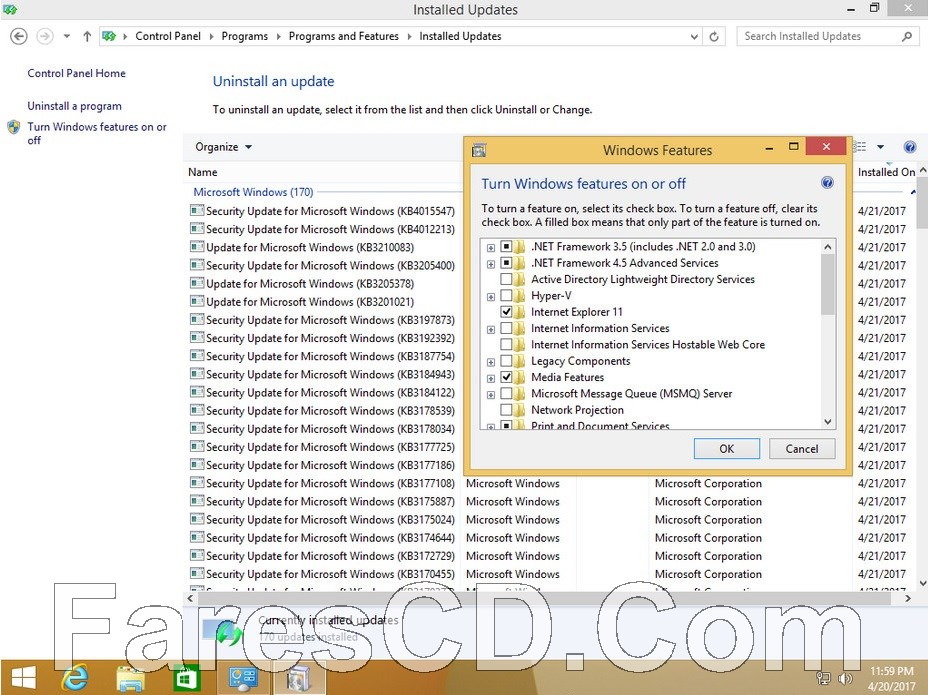Expand the address bar history dropdown

click(694, 37)
